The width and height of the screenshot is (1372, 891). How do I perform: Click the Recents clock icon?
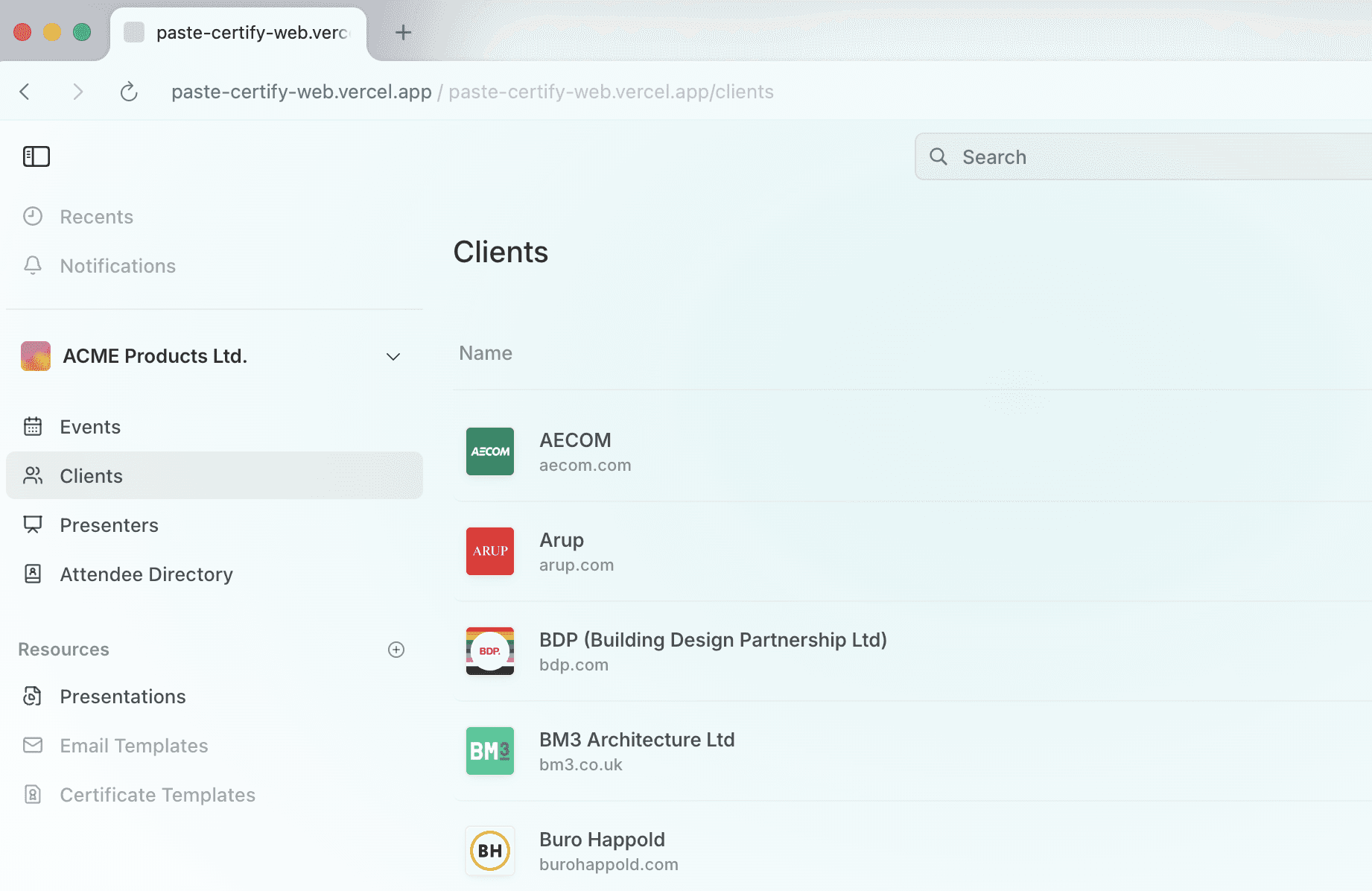pyautogui.click(x=33, y=216)
